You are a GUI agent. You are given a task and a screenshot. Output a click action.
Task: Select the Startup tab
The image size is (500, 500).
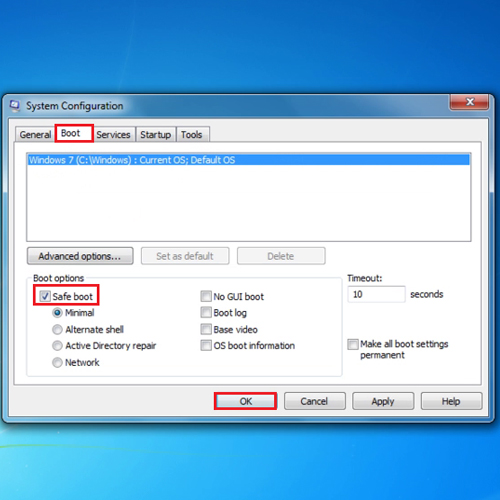tap(155, 135)
